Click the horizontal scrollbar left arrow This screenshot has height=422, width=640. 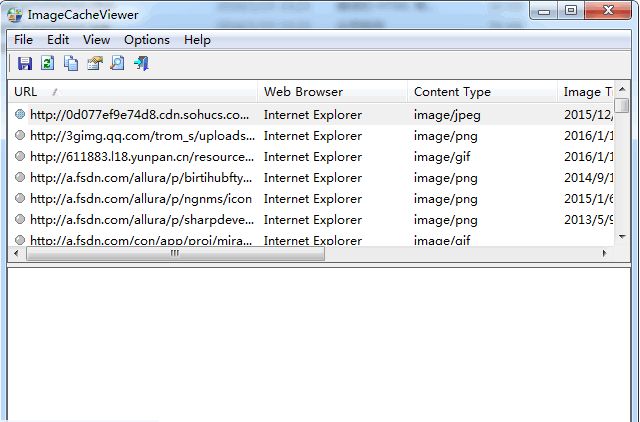[x=16, y=253]
